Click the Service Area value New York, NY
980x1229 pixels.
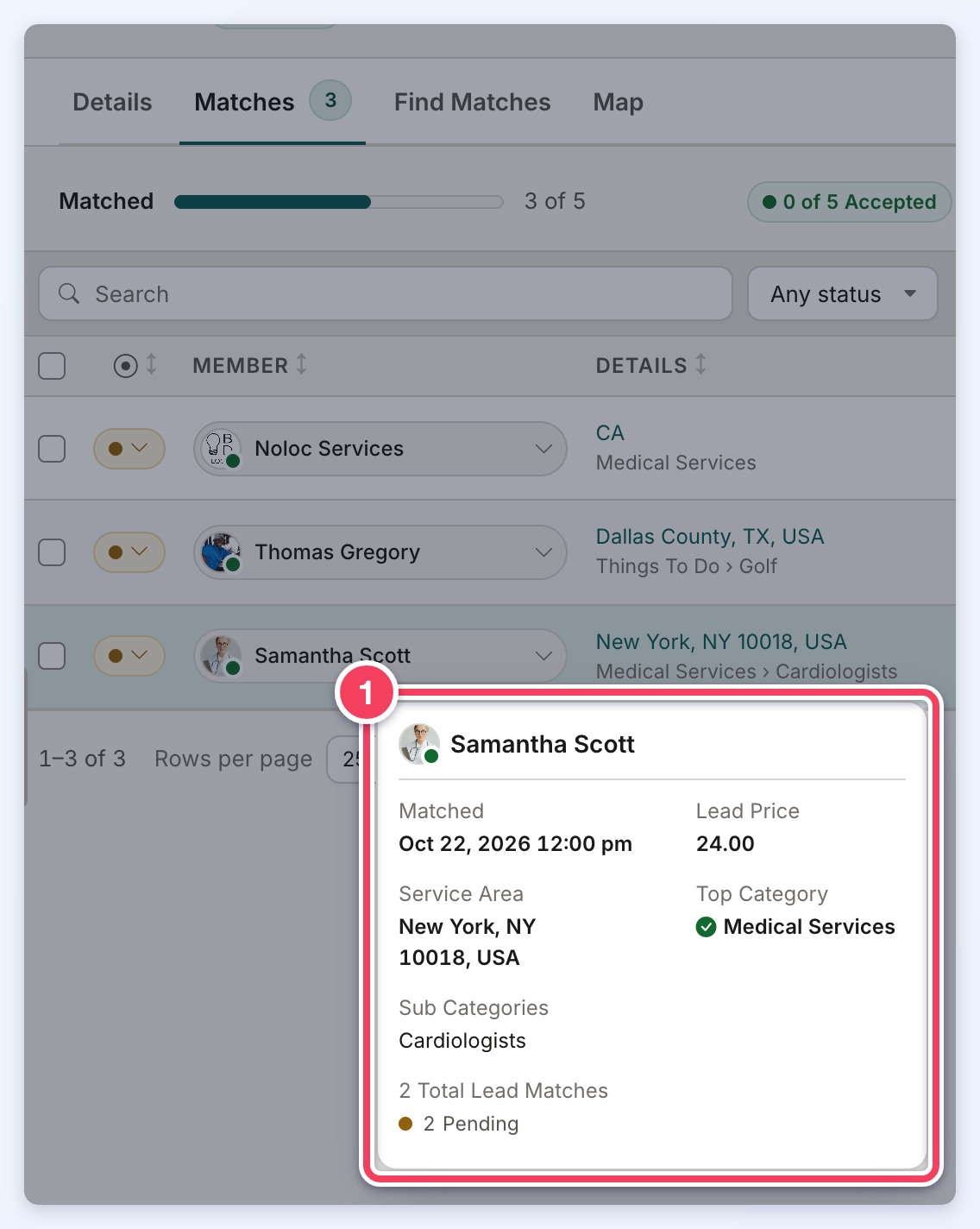coord(467,942)
